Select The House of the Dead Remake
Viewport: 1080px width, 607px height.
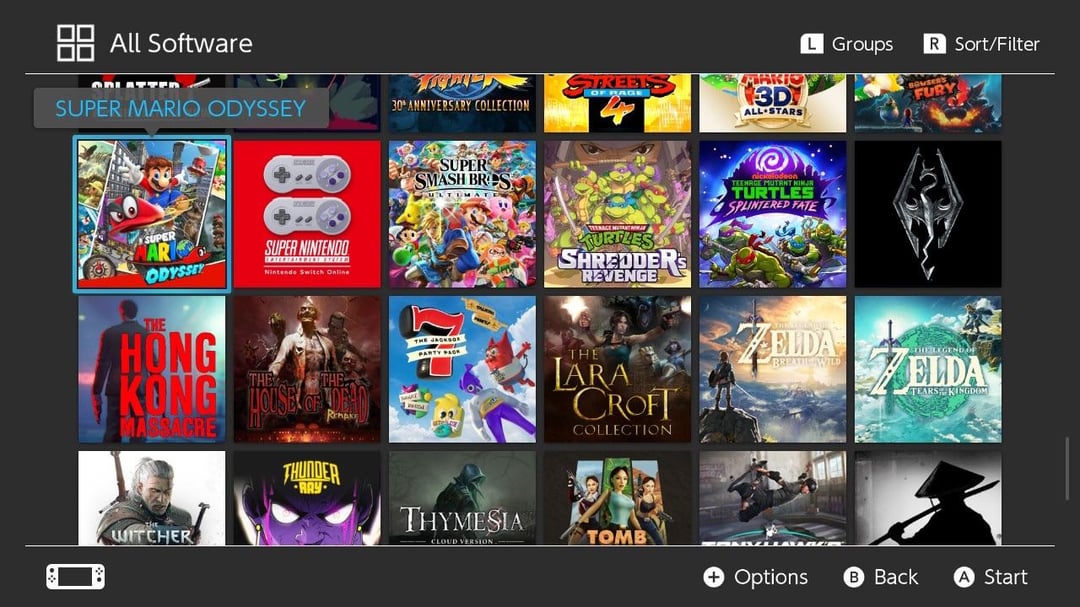coord(307,369)
